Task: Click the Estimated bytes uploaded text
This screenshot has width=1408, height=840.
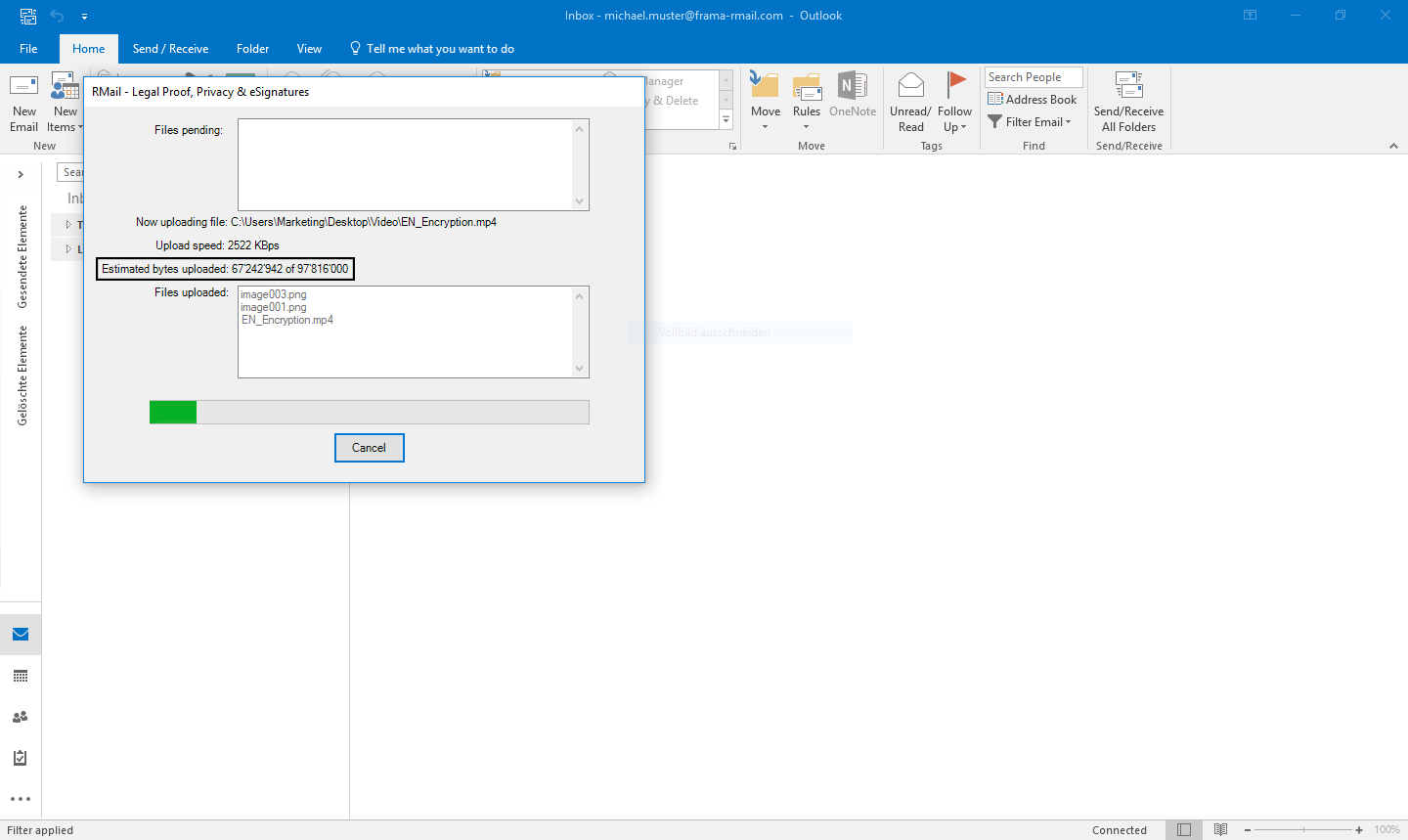Action: coord(225,269)
